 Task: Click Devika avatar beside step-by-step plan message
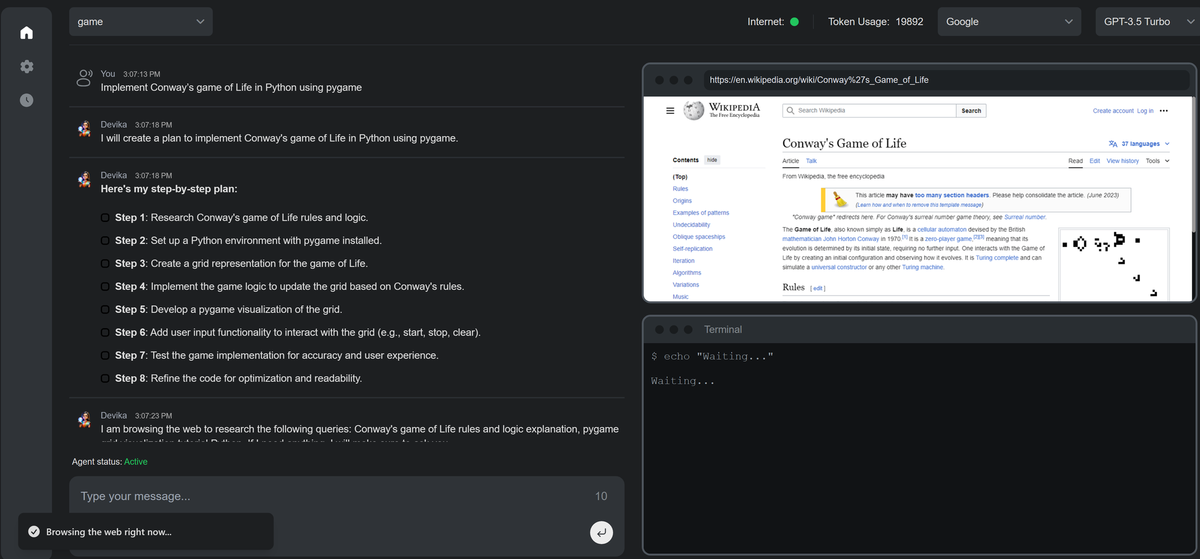85,179
